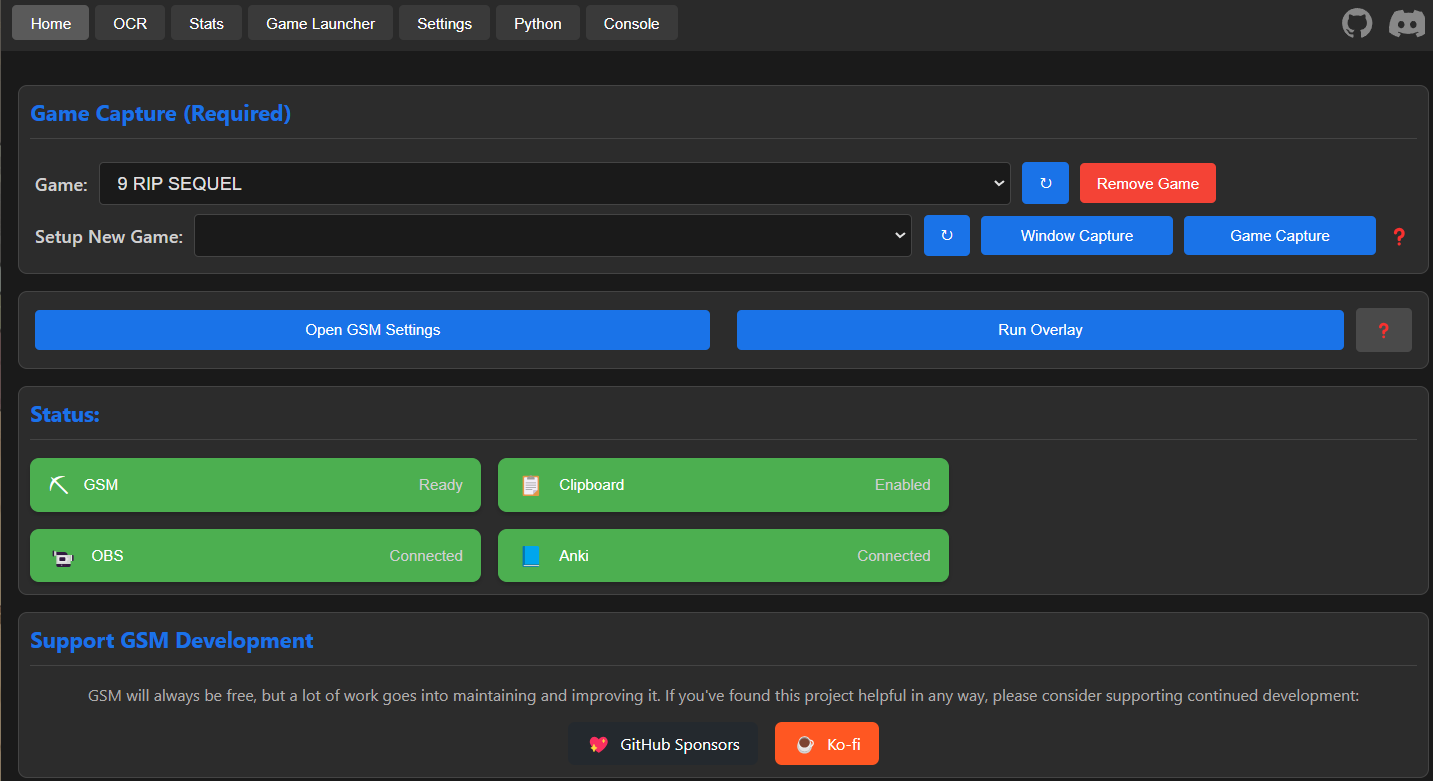Expand the Setup New Game dropdown
This screenshot has height=781, width=1433.
pyautogui.click(x=553, y=236)
